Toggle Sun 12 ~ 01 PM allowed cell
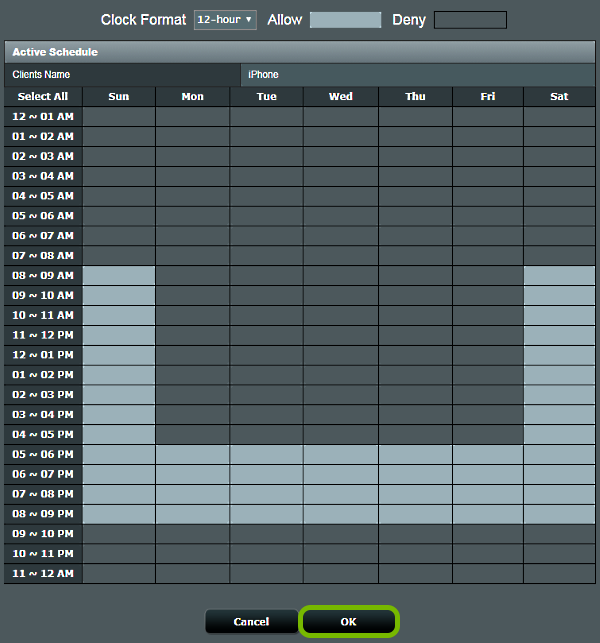Image resolution: width=600 pixels, height=643 pixels. (x=119, y=355)
